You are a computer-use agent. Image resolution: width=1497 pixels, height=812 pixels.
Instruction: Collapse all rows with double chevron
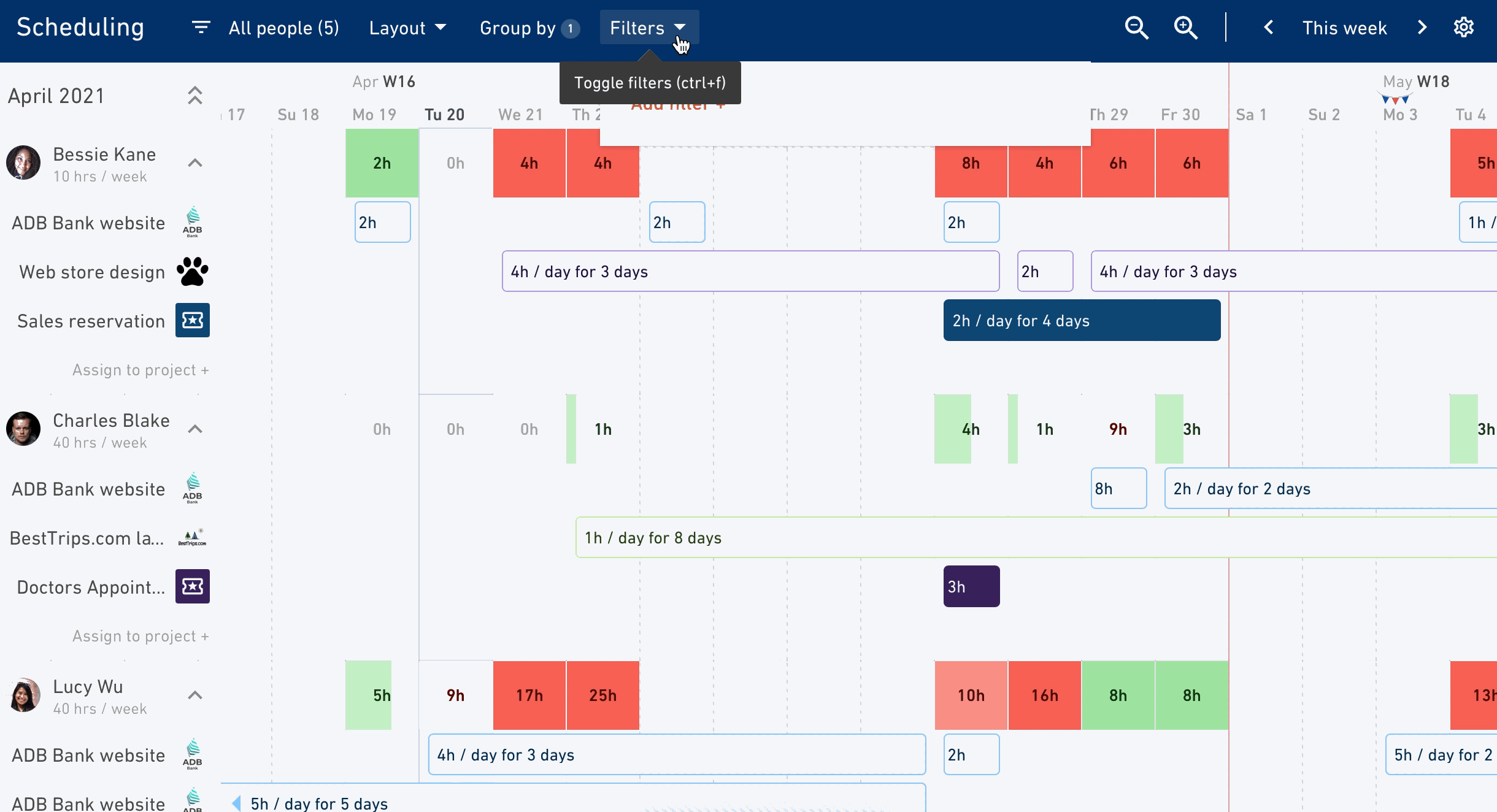click(194, 95)
